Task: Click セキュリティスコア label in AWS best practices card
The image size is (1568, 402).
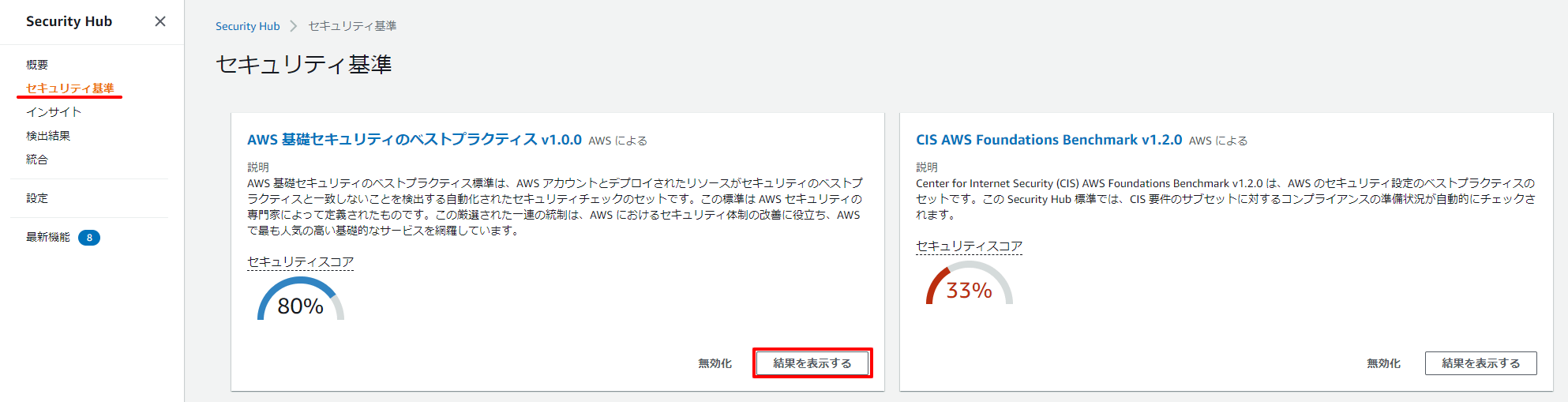Action: [x=300, y=262]
